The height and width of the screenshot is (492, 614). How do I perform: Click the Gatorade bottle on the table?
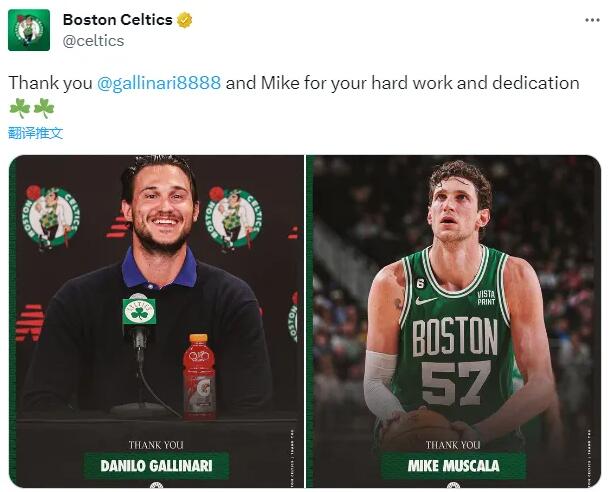(x=199, y=376)
